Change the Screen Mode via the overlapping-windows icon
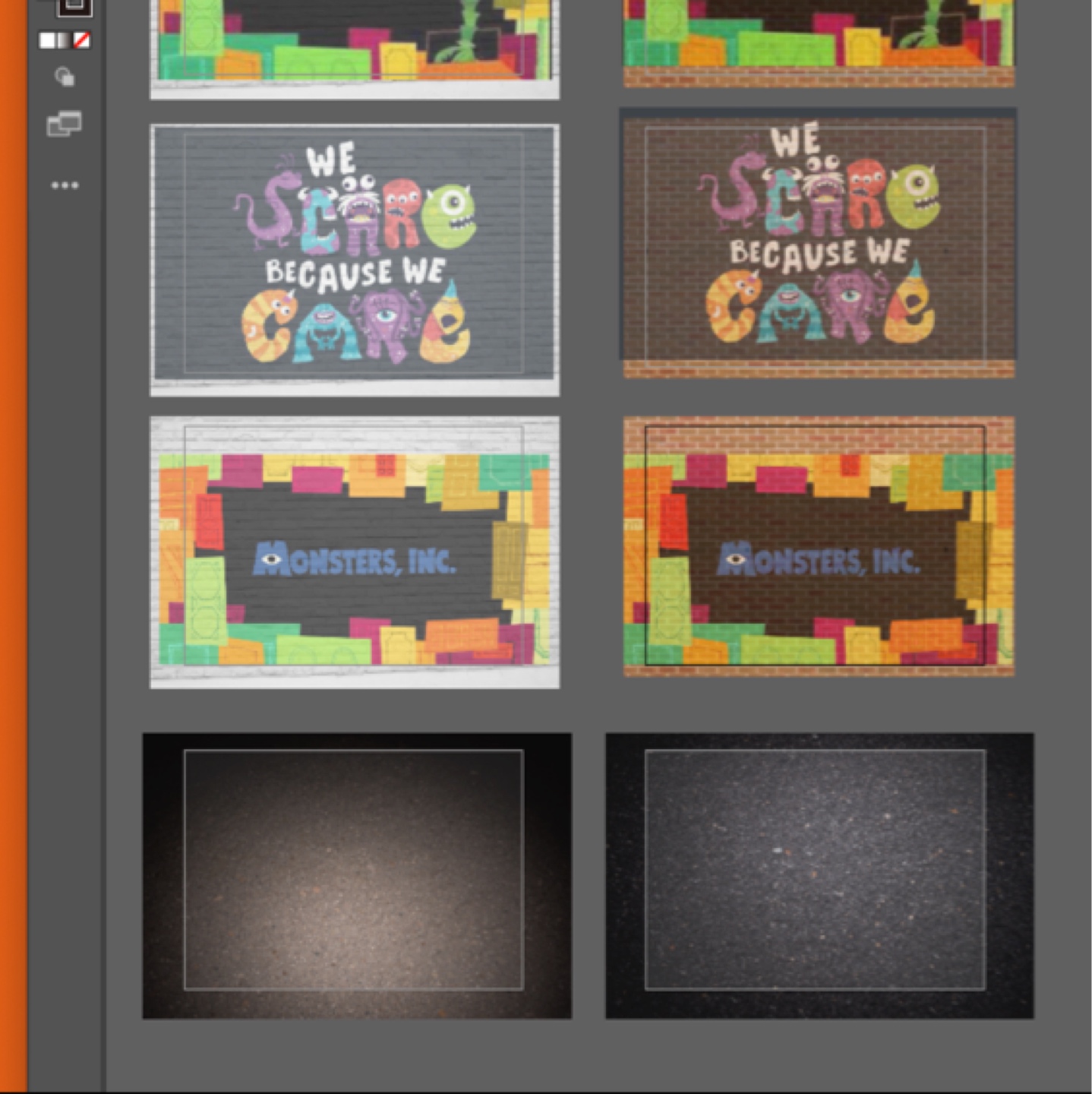 pos(65,124)
